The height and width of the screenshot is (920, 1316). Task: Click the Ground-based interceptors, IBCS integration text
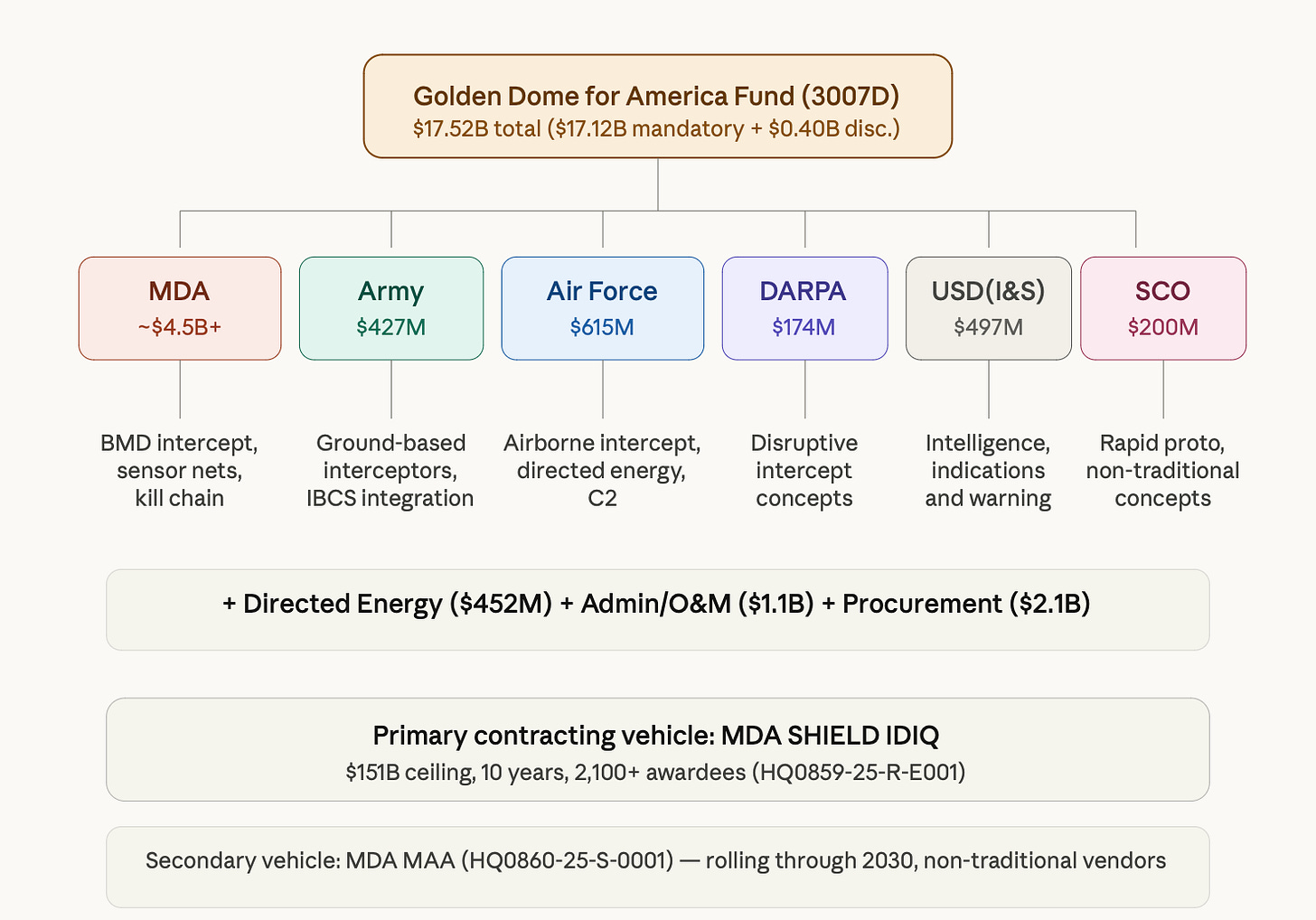click(390, 471)
